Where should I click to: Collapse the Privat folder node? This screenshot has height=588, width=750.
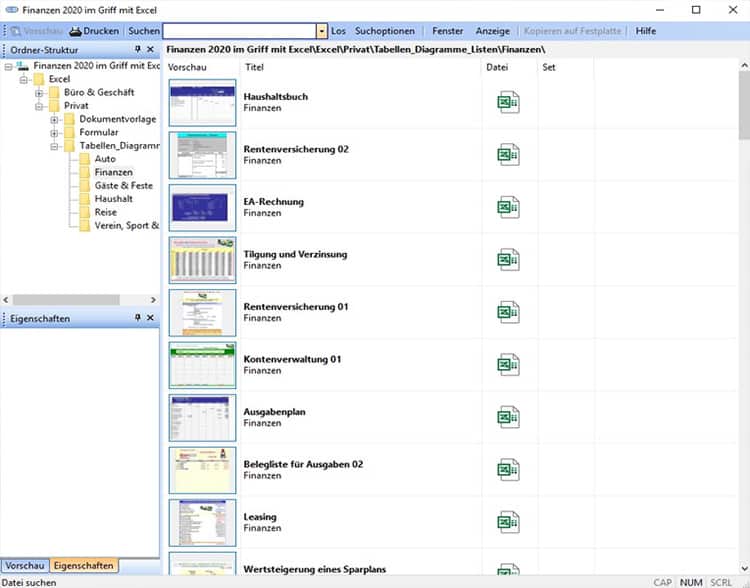click(x=39, y=106)
